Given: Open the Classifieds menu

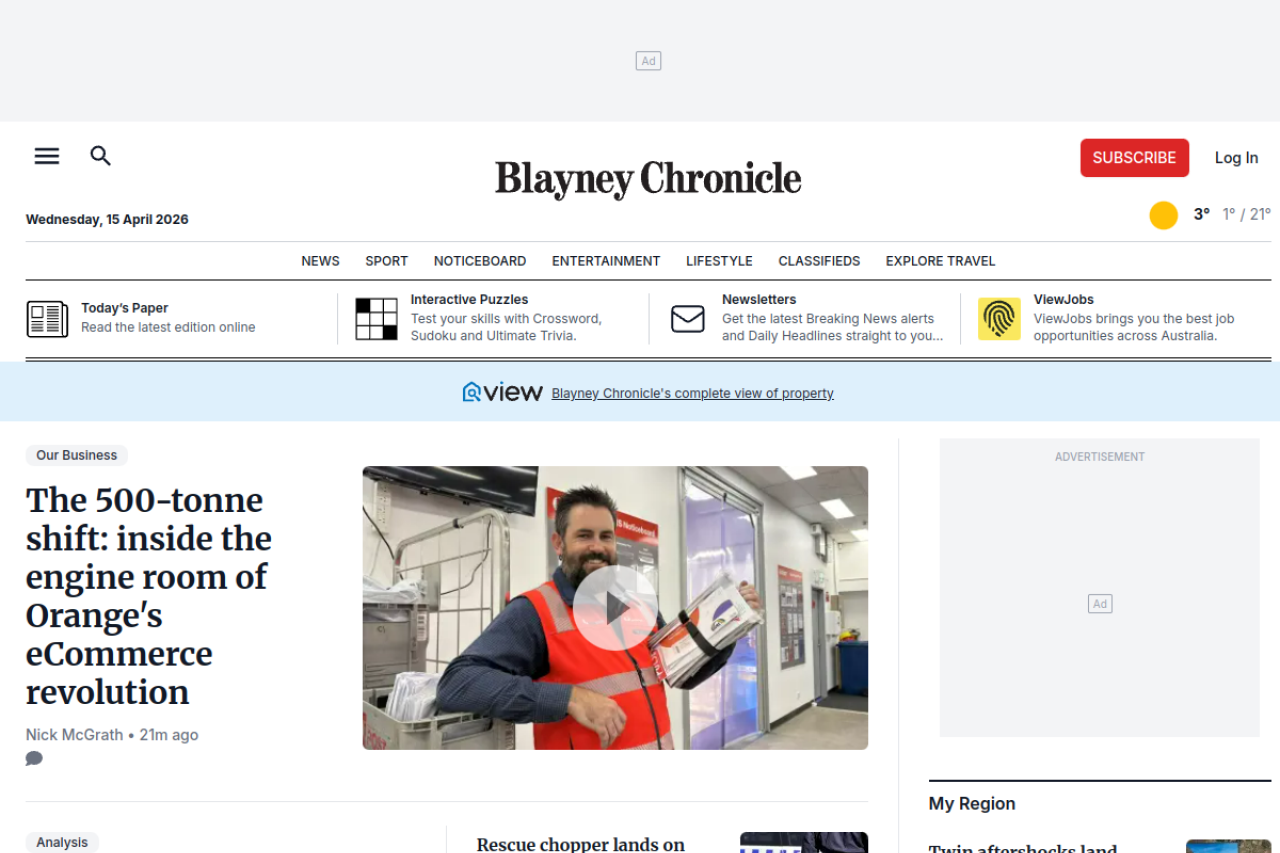Looking at the screenshot, I should [819, 261].
